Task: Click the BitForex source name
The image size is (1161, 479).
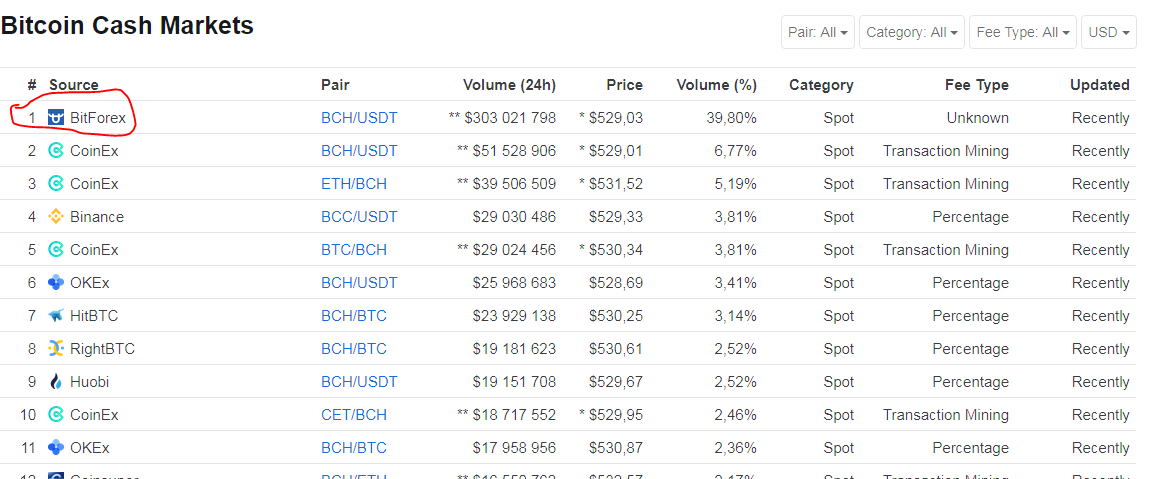Action: (98, 118)
